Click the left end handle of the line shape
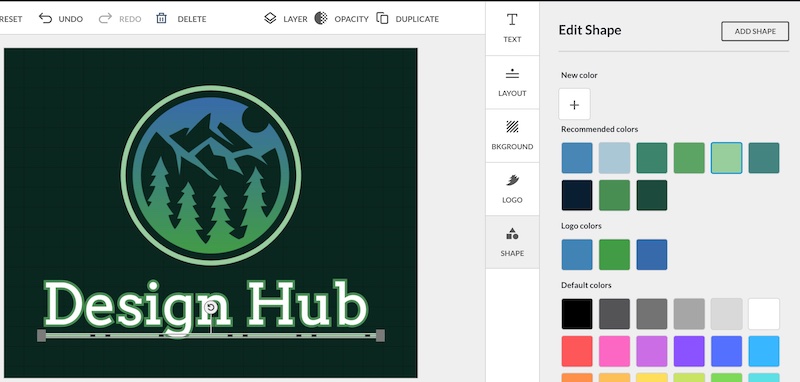This screenshot has width=800, height=382. point(42,335)
